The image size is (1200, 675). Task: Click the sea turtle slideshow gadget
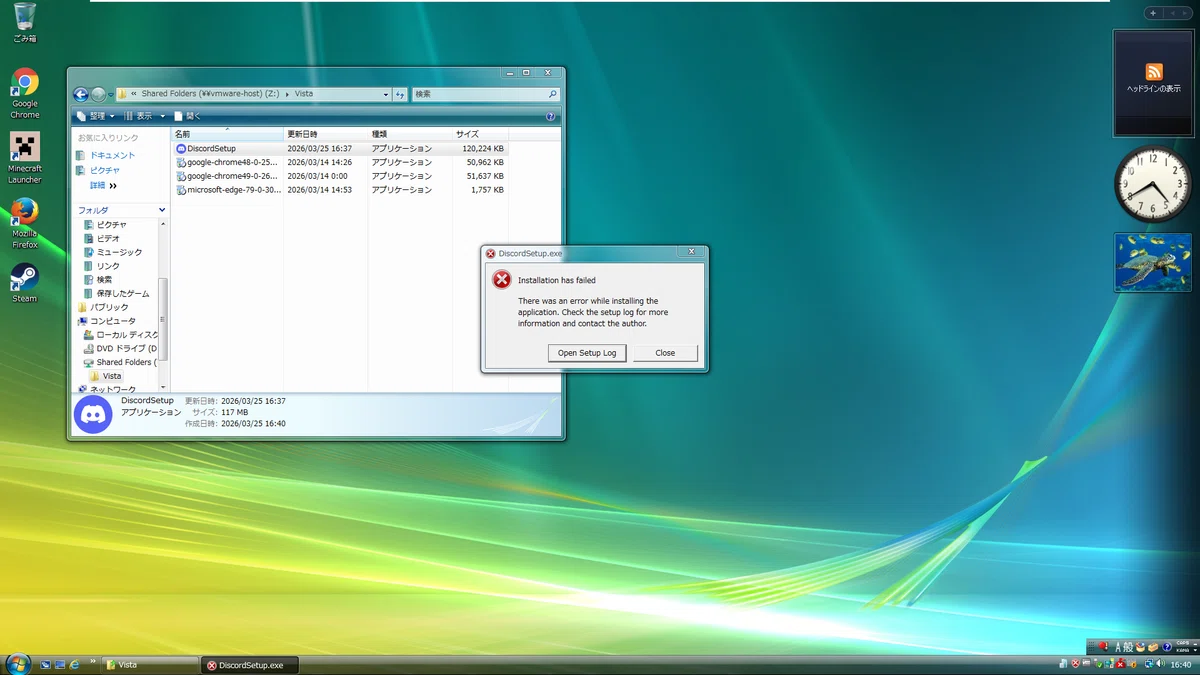pos(1153,262)
